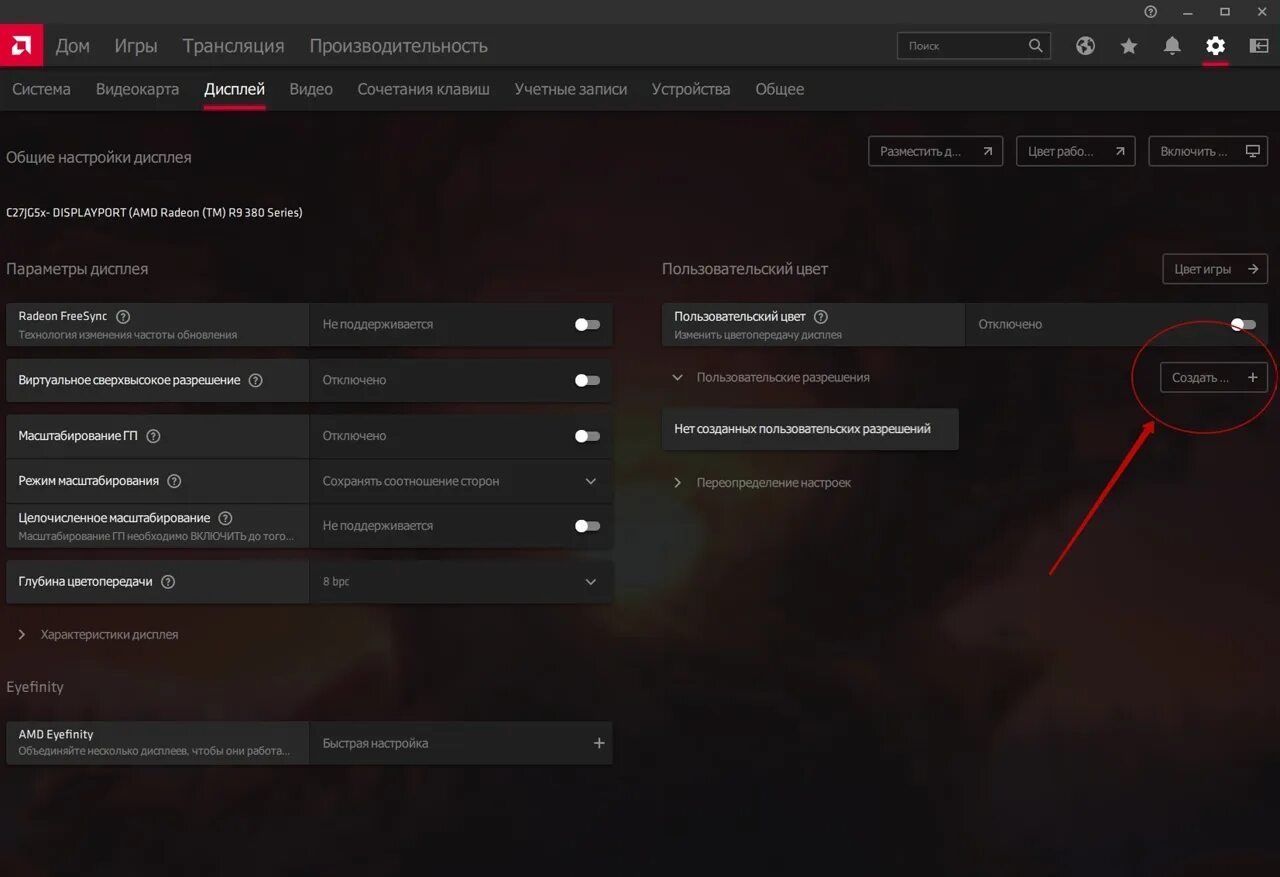The width and height of the screenshot is (1280, 877).
Task: Show help for Режим масштабирования
Action: pyautogui.click(x=174, y=481)
